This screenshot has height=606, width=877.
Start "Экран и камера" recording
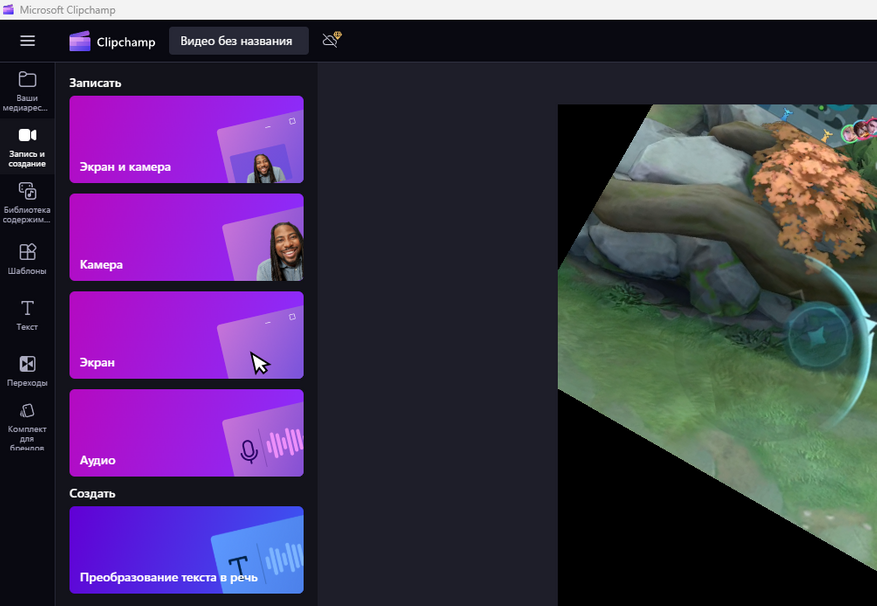coord(186,139)
